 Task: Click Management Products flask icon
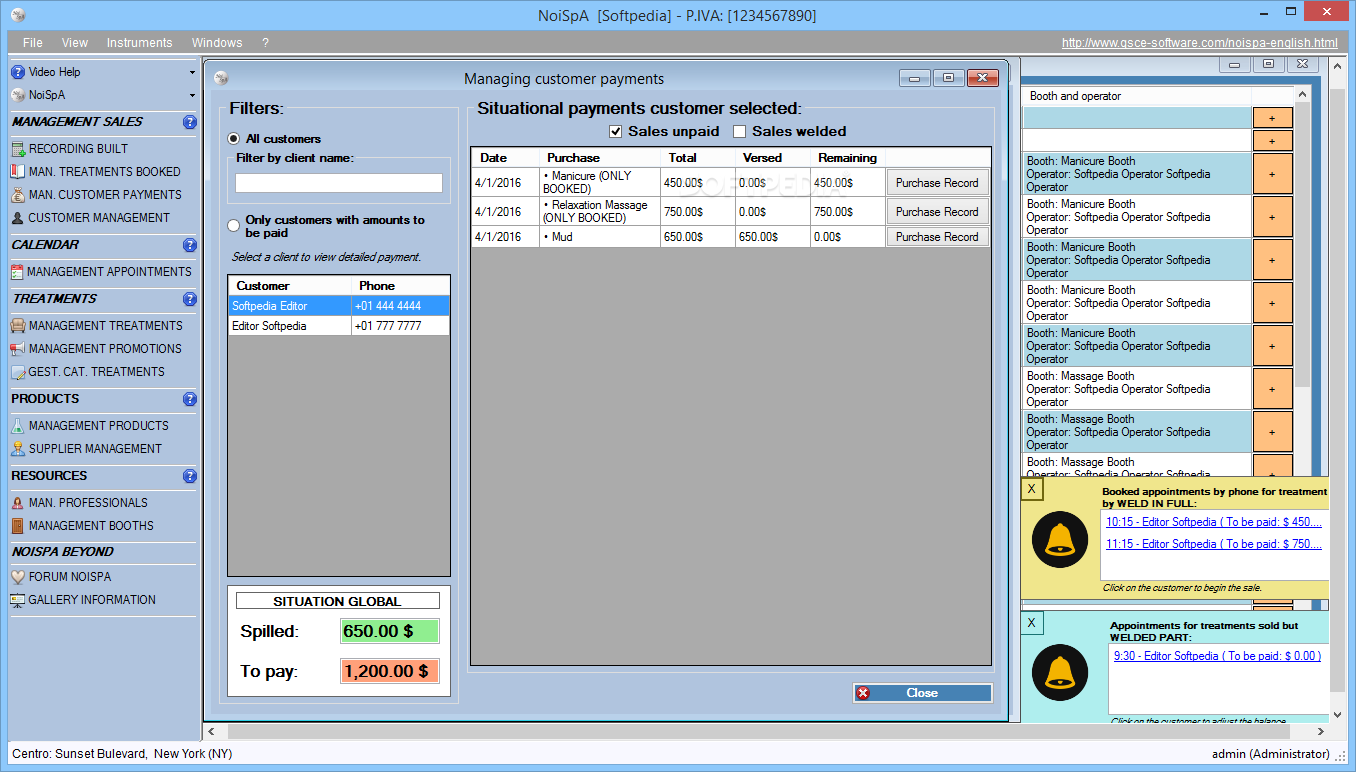pyautogui.click(x=18, y=426)
